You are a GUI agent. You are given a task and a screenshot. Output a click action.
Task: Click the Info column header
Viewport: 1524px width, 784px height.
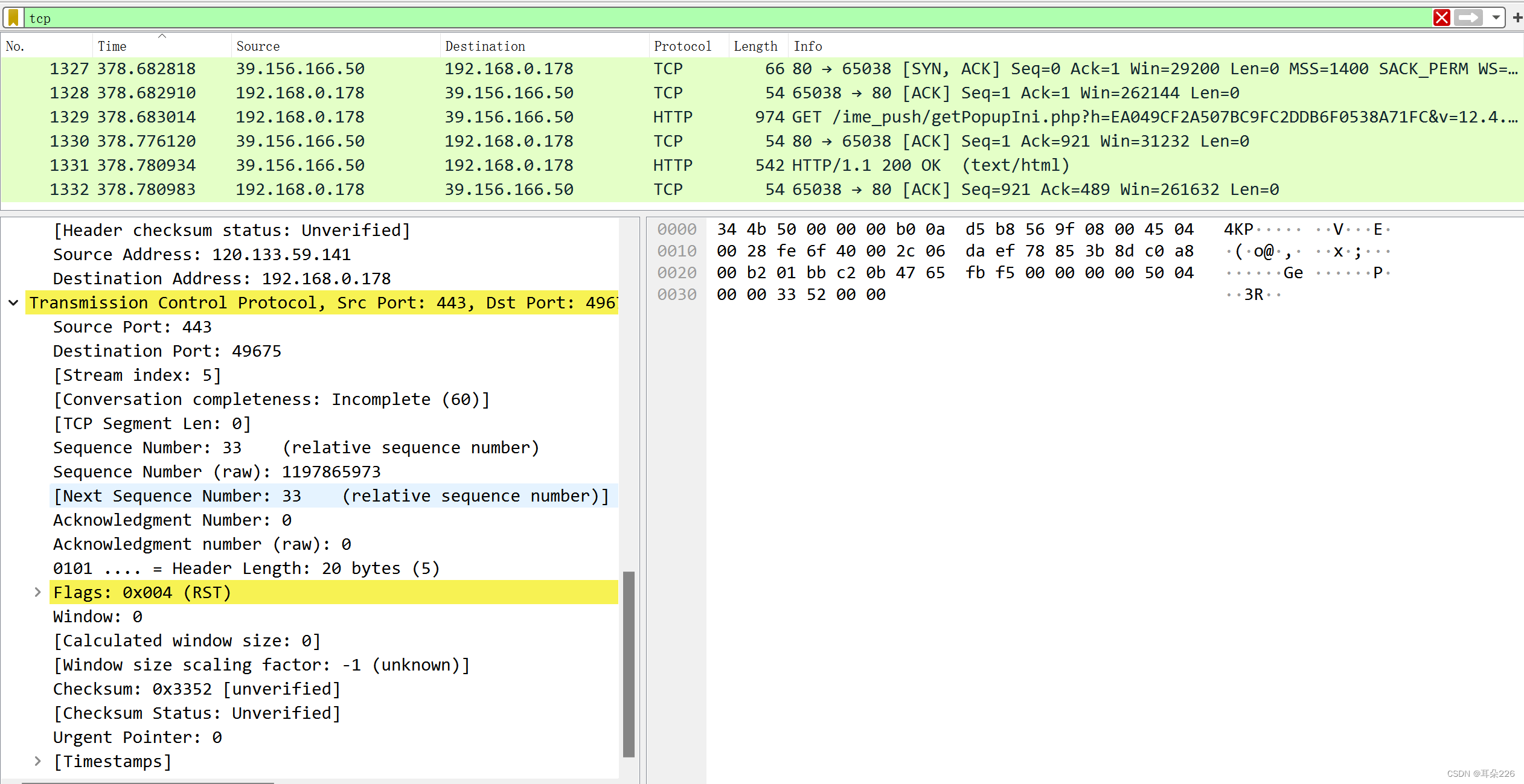808,46
